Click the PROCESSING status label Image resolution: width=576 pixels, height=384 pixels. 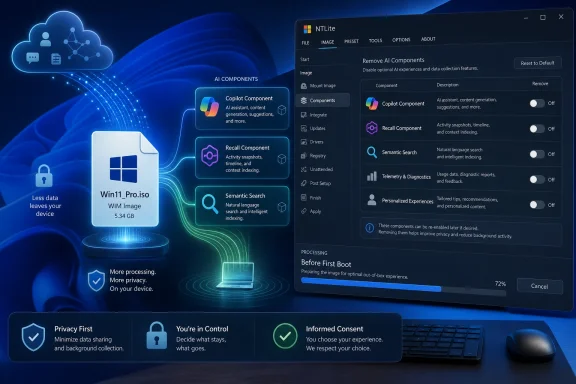pyautogui.click(x=314, y=252)
